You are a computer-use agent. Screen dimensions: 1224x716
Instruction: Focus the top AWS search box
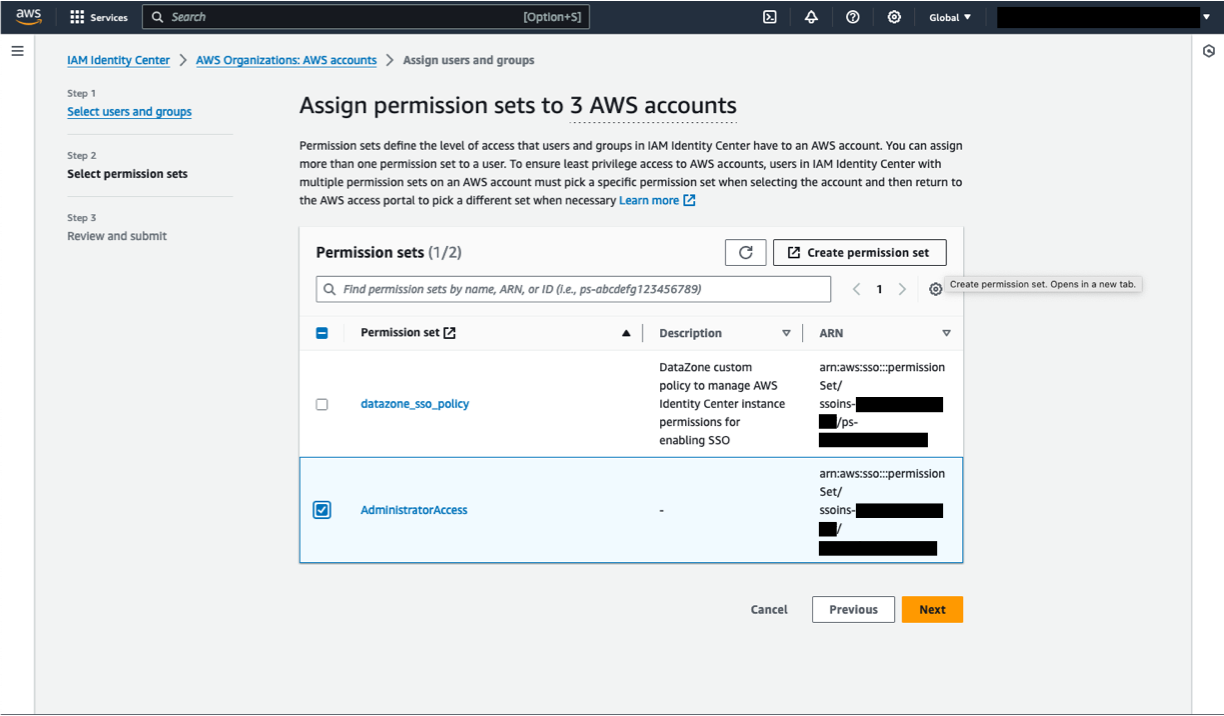click(365, 17)
